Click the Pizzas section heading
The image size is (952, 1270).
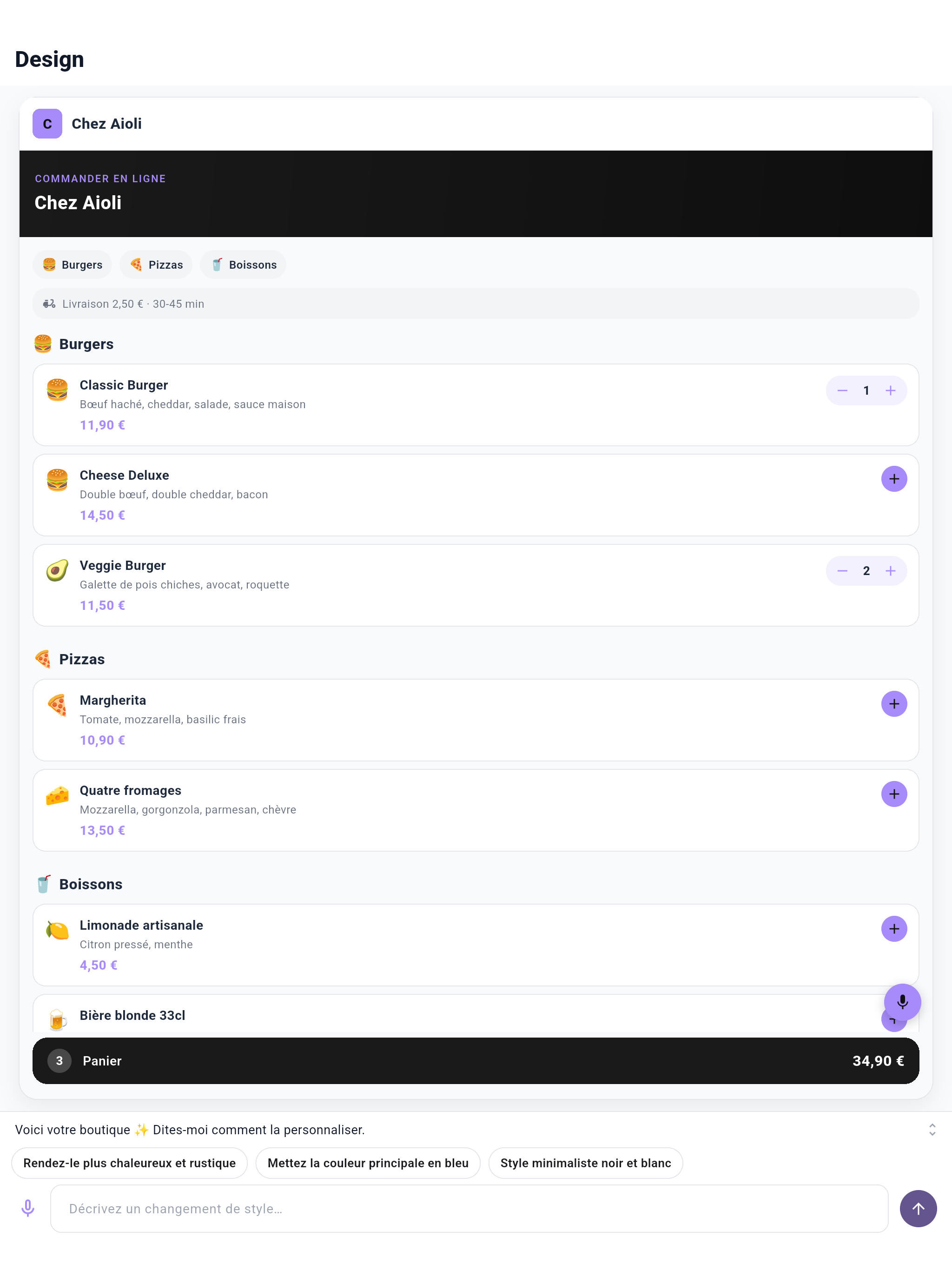point(82,659)
